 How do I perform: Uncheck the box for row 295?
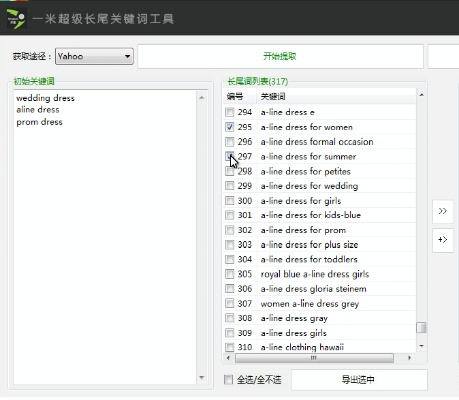click(230, 127)
